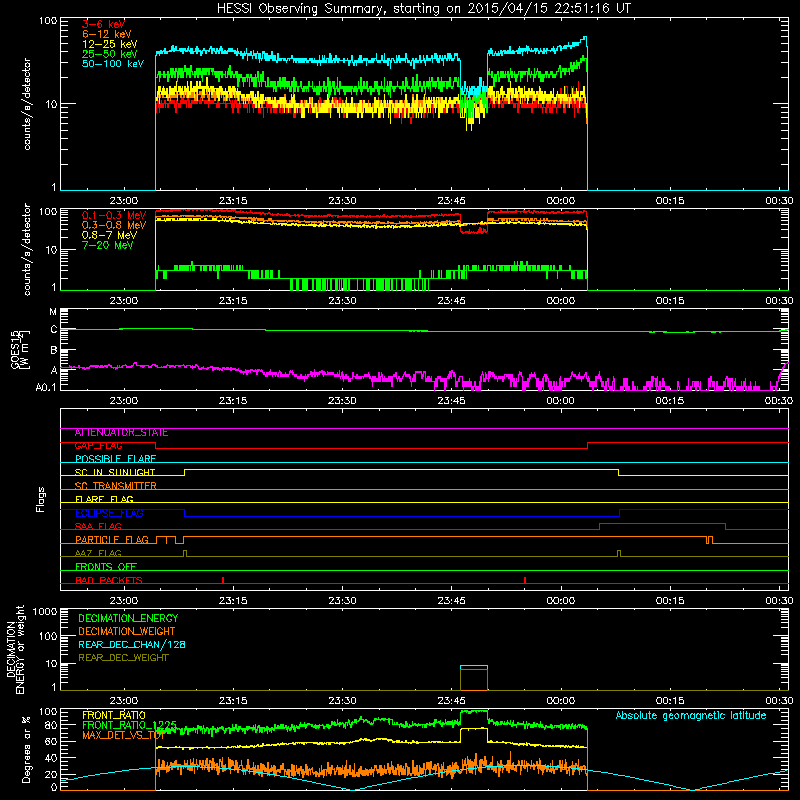Select the BAD_PACKETS flag label
Screen dimensions: 800x800
109,581
